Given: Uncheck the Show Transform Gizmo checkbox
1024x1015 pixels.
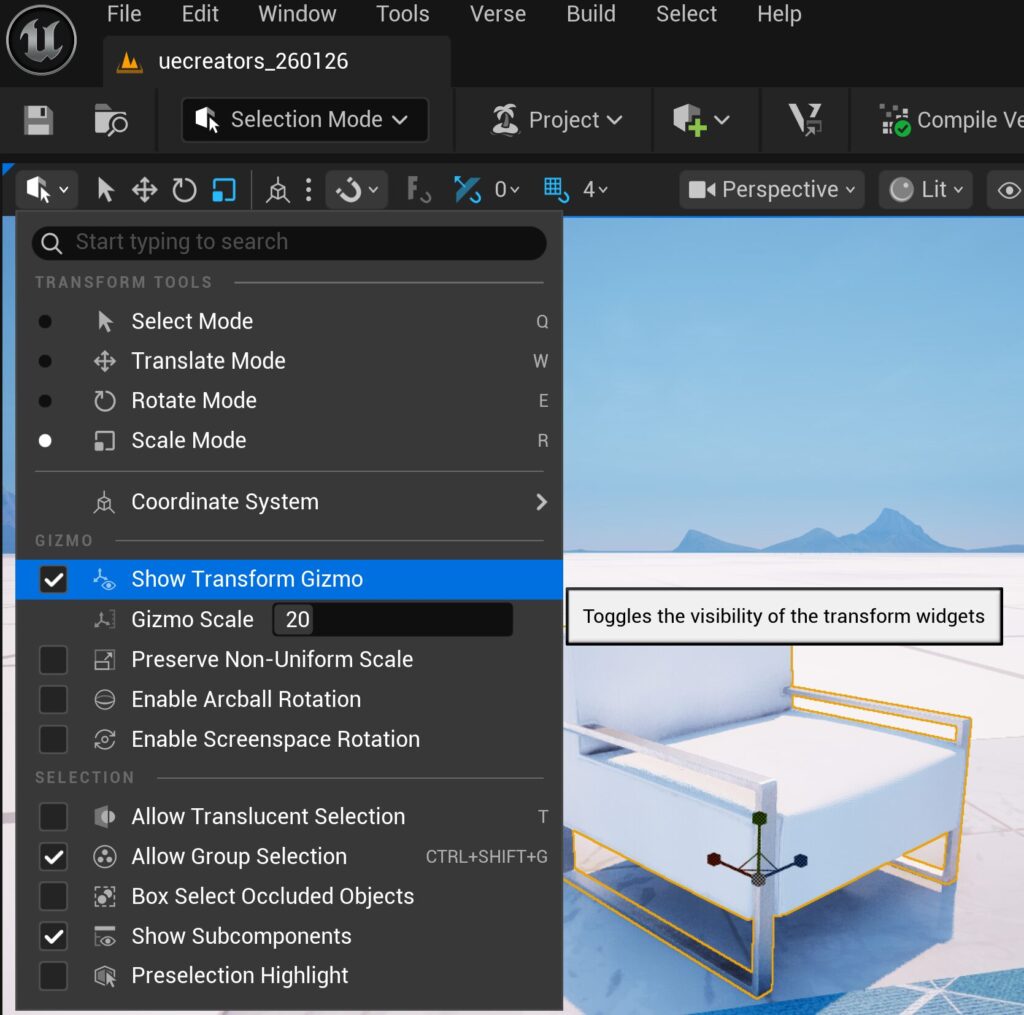Looking at the screenshot, I should (53, 580).
